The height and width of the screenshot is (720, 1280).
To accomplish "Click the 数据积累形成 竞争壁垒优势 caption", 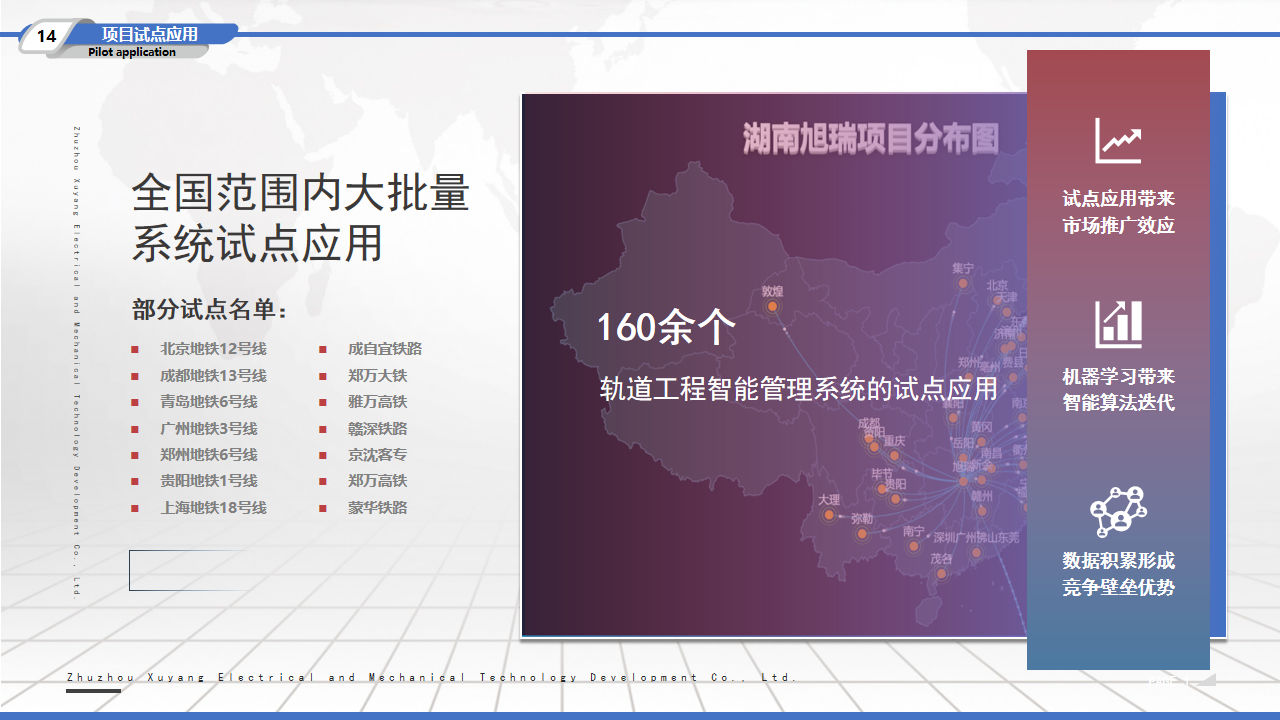I will click(1118, 574).
